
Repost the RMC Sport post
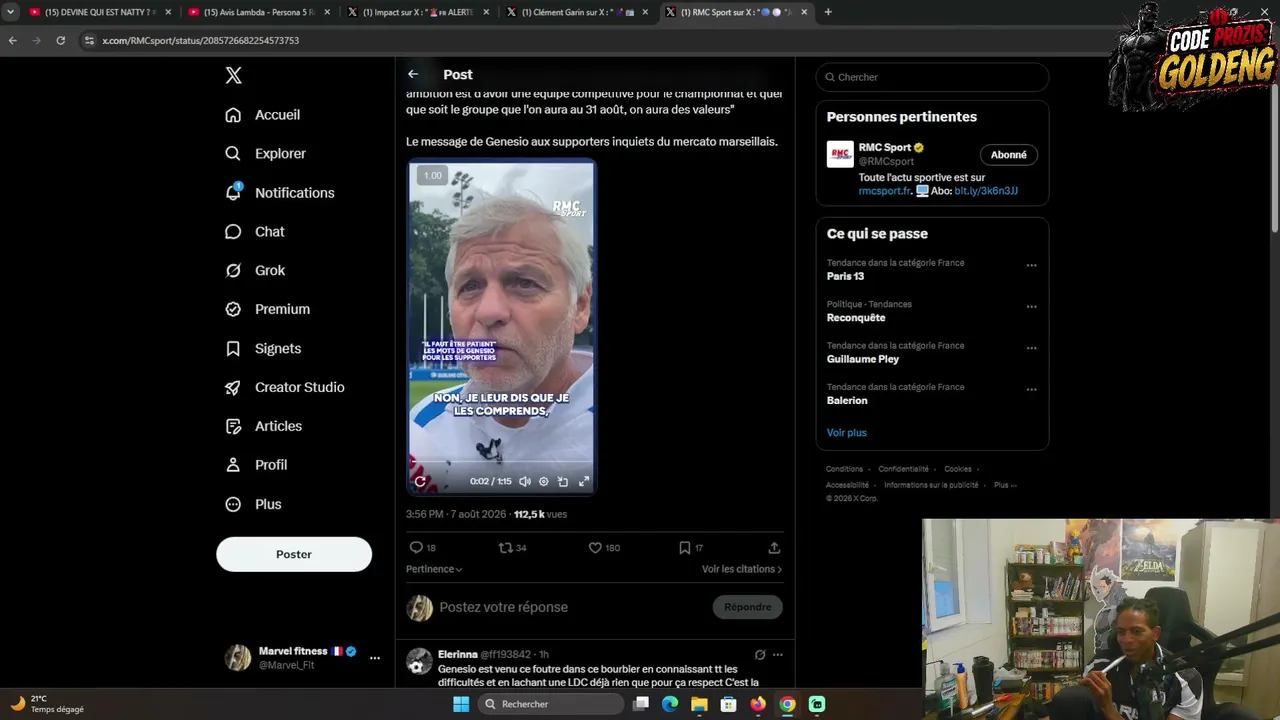(505, 548)
